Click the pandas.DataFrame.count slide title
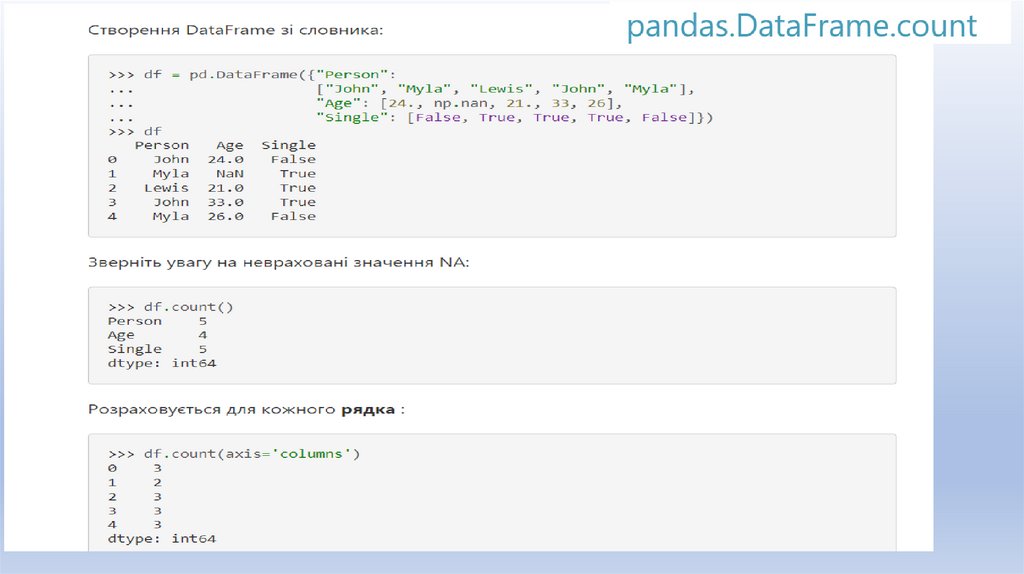Image resolution: width=1024 pixels, height=574 pixels. [x=801, y=26]
